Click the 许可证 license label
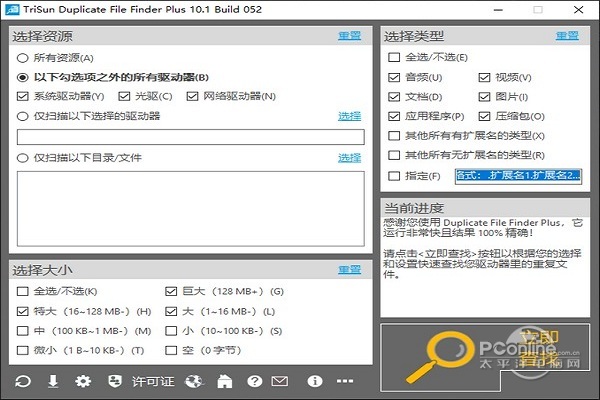The width and height of the screenshot is (600, 400). 153,381
